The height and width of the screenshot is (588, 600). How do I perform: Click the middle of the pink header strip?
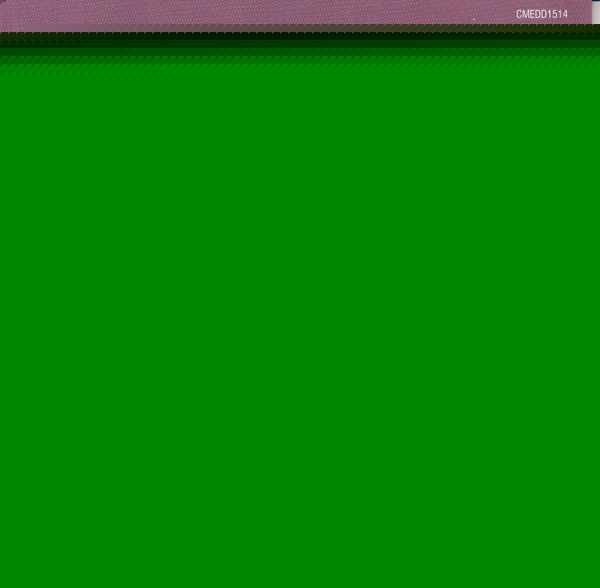point(296,12)
